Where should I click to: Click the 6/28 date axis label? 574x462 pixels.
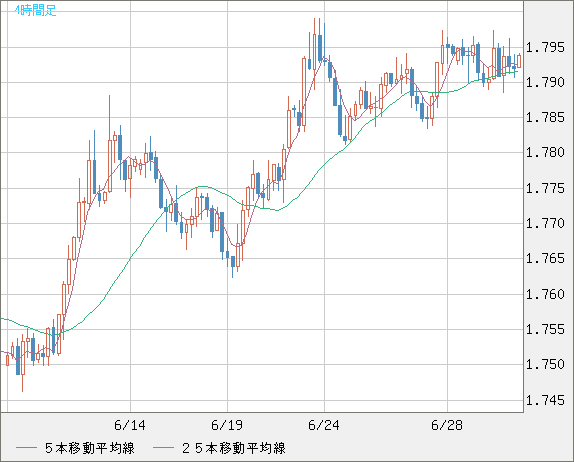point(447,425)
